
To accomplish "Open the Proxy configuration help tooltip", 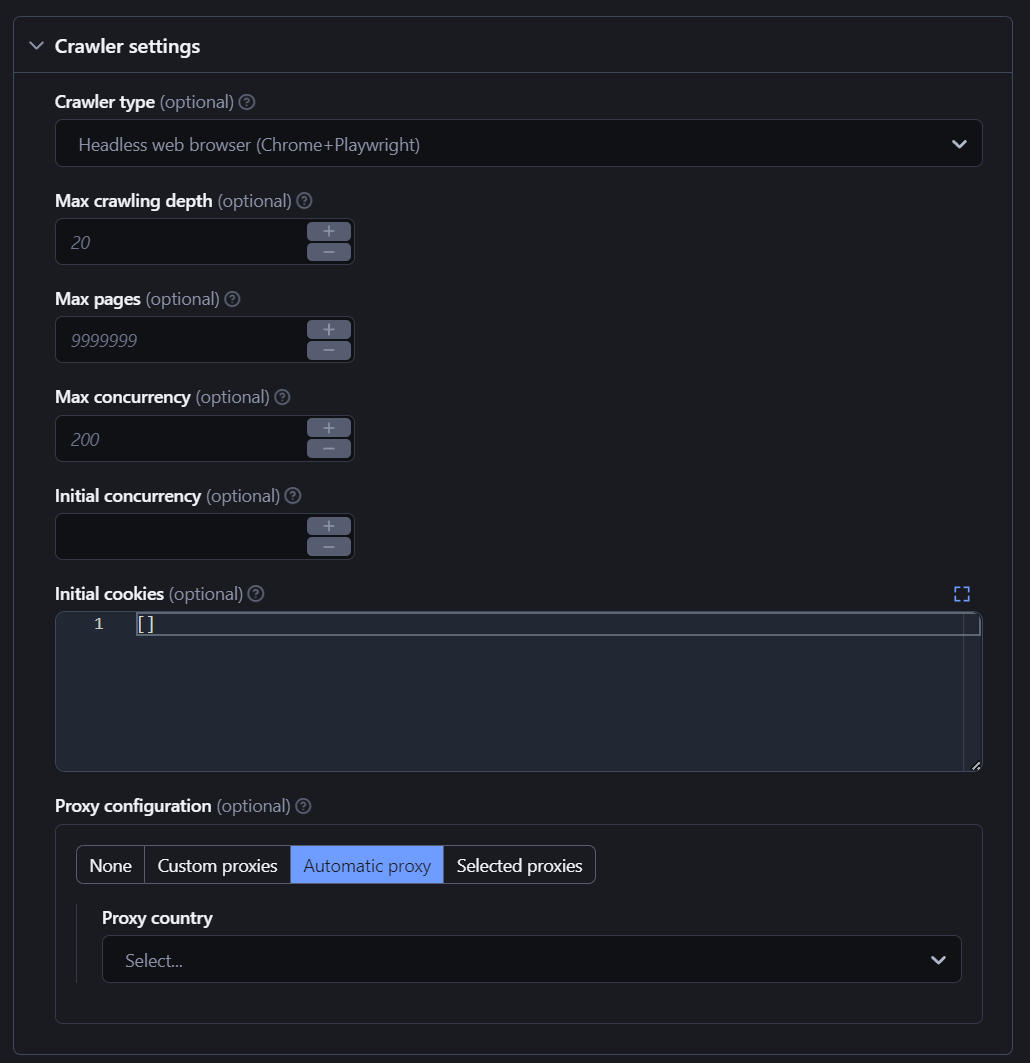I will pos(302,805).
